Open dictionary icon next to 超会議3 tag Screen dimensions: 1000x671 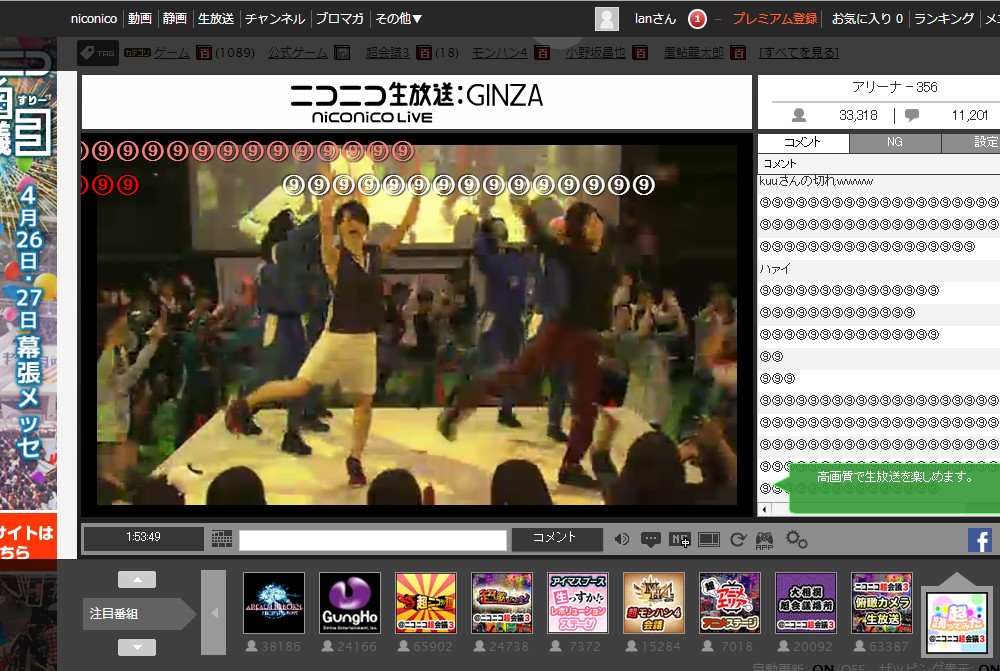click(423, 53)
